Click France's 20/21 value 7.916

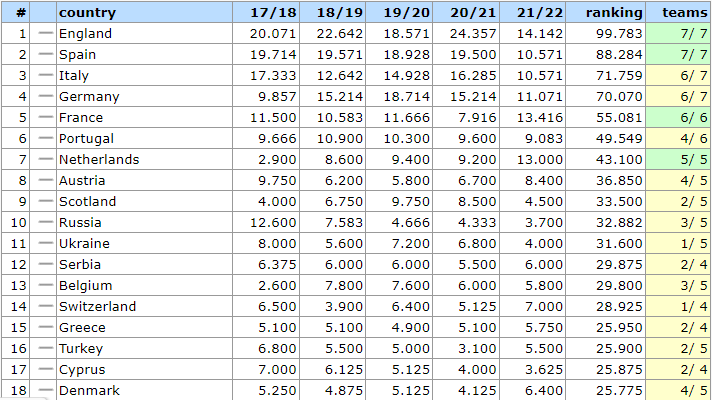(477, 118)
